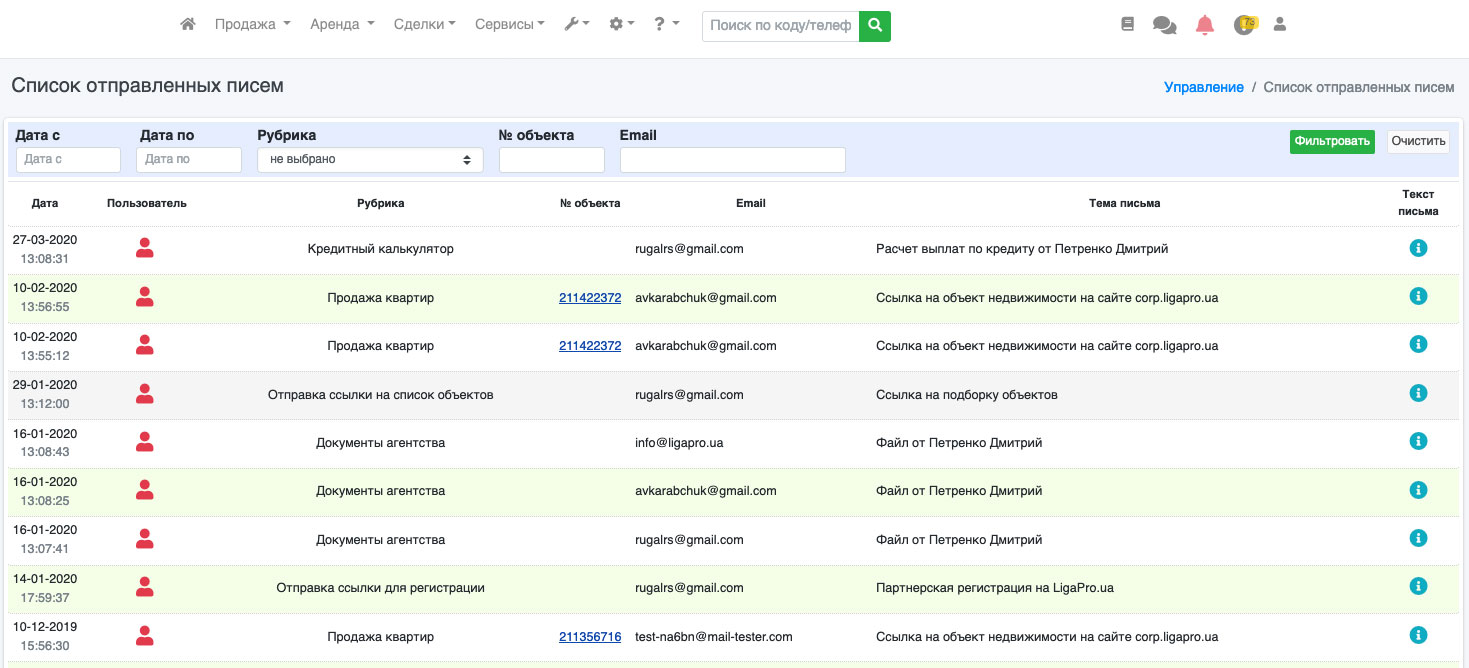Open the Продажа menu
Viewport: 1469px width, 668px height.
252,24
